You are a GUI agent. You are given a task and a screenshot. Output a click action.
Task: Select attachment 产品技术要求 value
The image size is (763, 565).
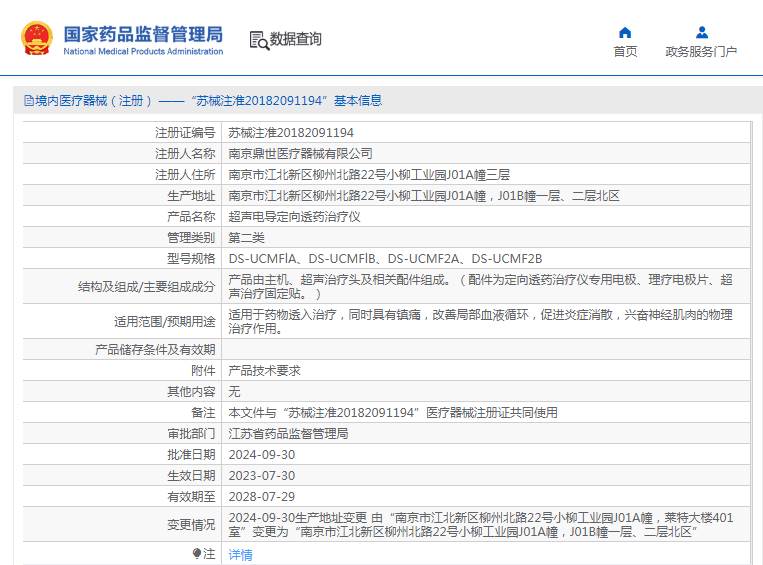264,370
